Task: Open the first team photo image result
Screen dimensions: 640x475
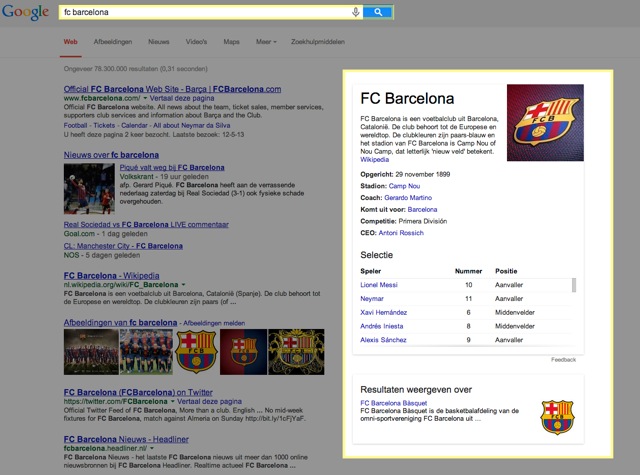Action: (91, 352)
